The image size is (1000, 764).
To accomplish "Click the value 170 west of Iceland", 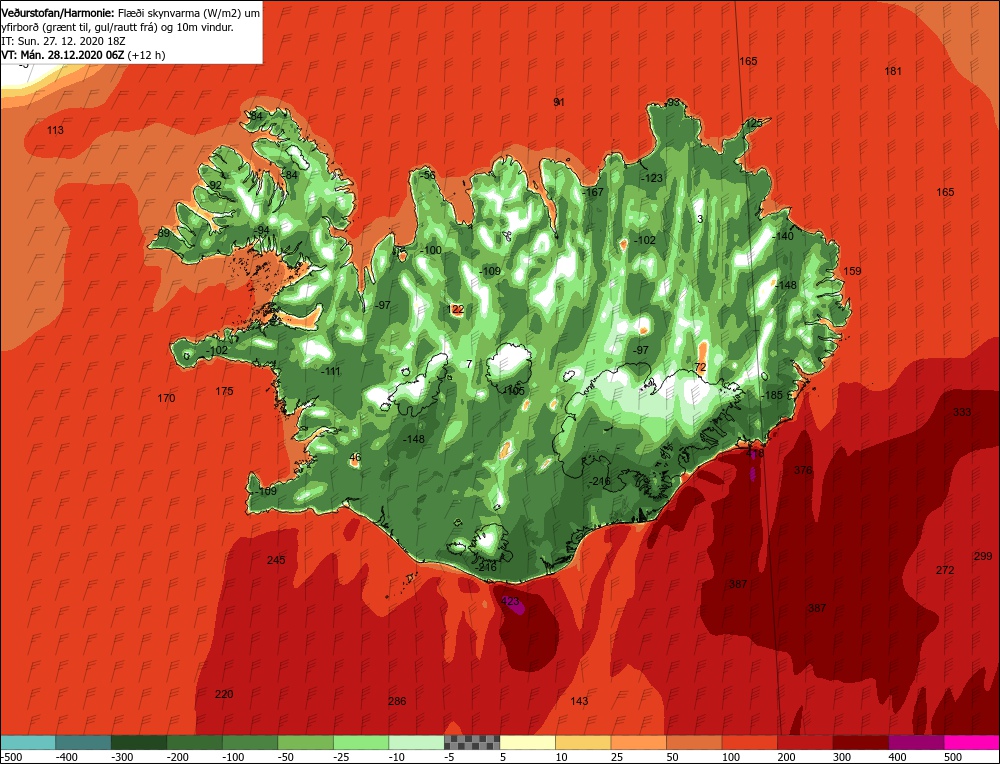I will (x=166, y=398).
